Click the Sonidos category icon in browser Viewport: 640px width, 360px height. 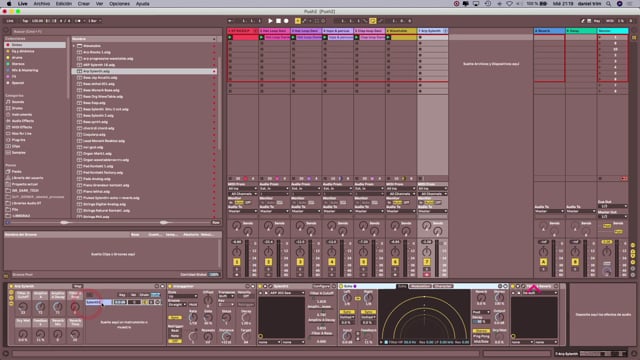(8, 102)
